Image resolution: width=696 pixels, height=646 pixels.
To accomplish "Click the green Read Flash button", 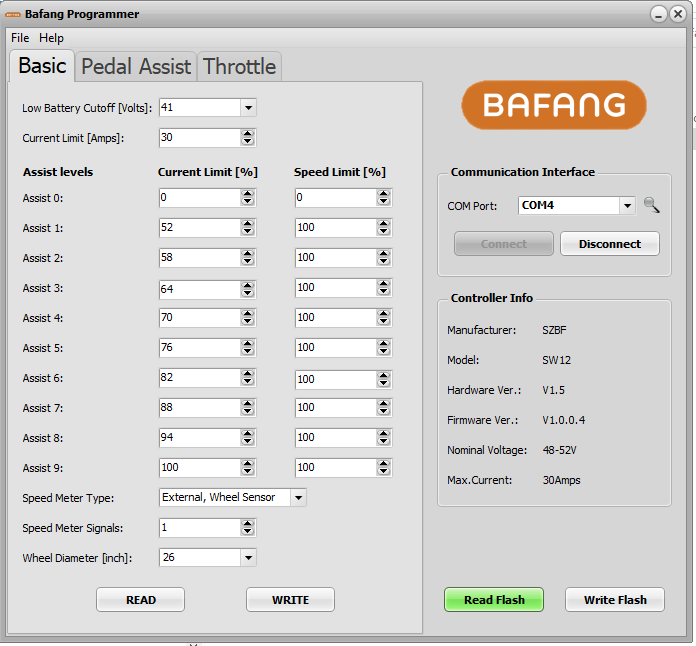I will pyautogui.click(x=494, y=600).
